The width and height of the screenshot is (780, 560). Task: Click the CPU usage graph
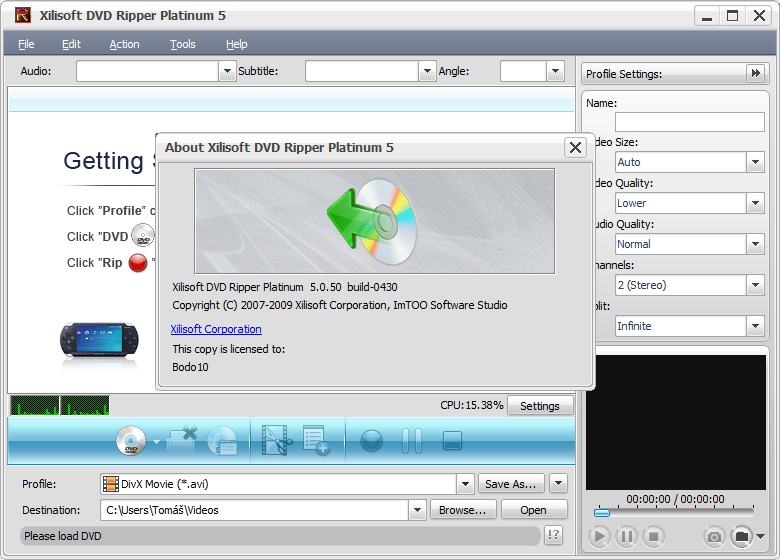pyautogui.click(x=60, y=406)
